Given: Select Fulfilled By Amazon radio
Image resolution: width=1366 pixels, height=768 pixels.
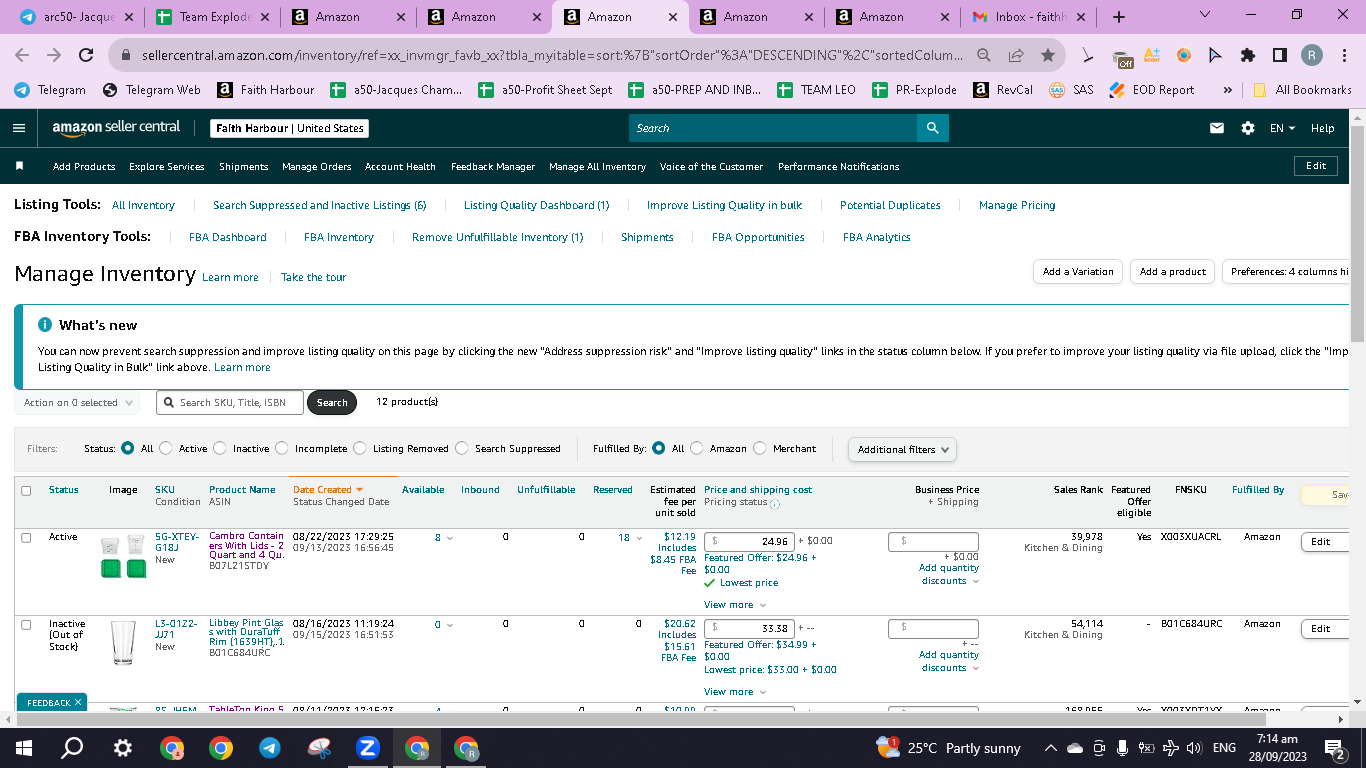Looking at the screenshot, I should tap(697, 449).
